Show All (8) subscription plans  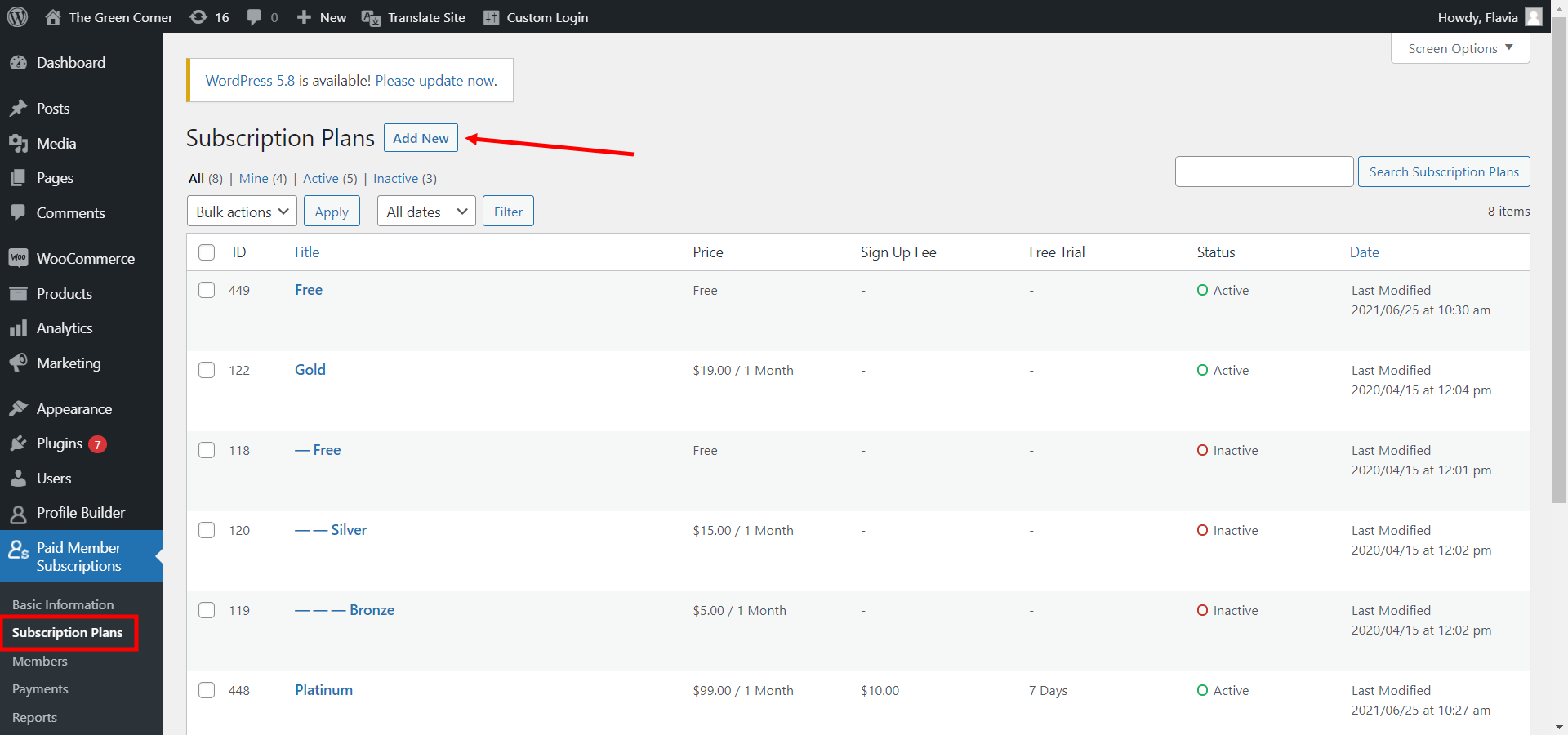[x=206, y=179]
